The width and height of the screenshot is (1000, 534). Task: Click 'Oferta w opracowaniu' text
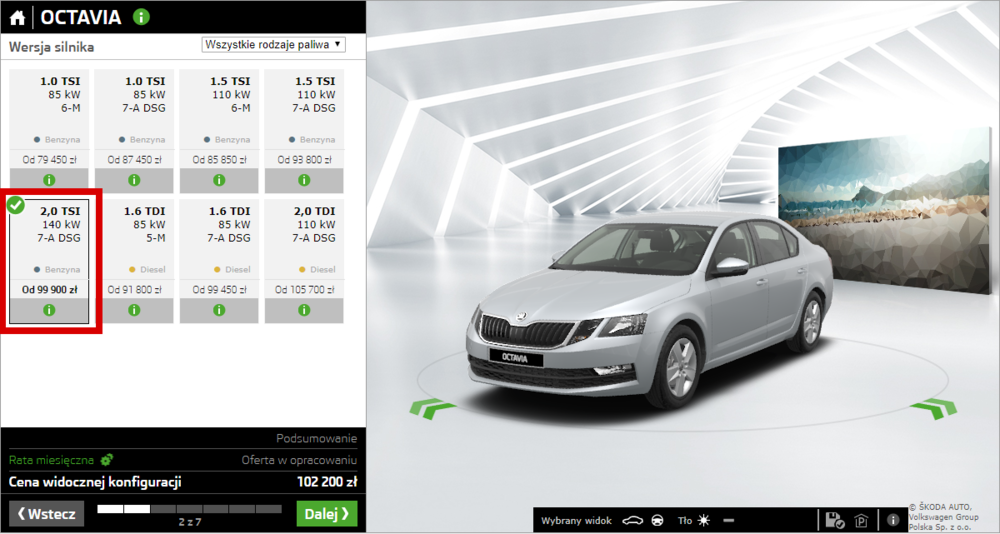coord(299,460)
